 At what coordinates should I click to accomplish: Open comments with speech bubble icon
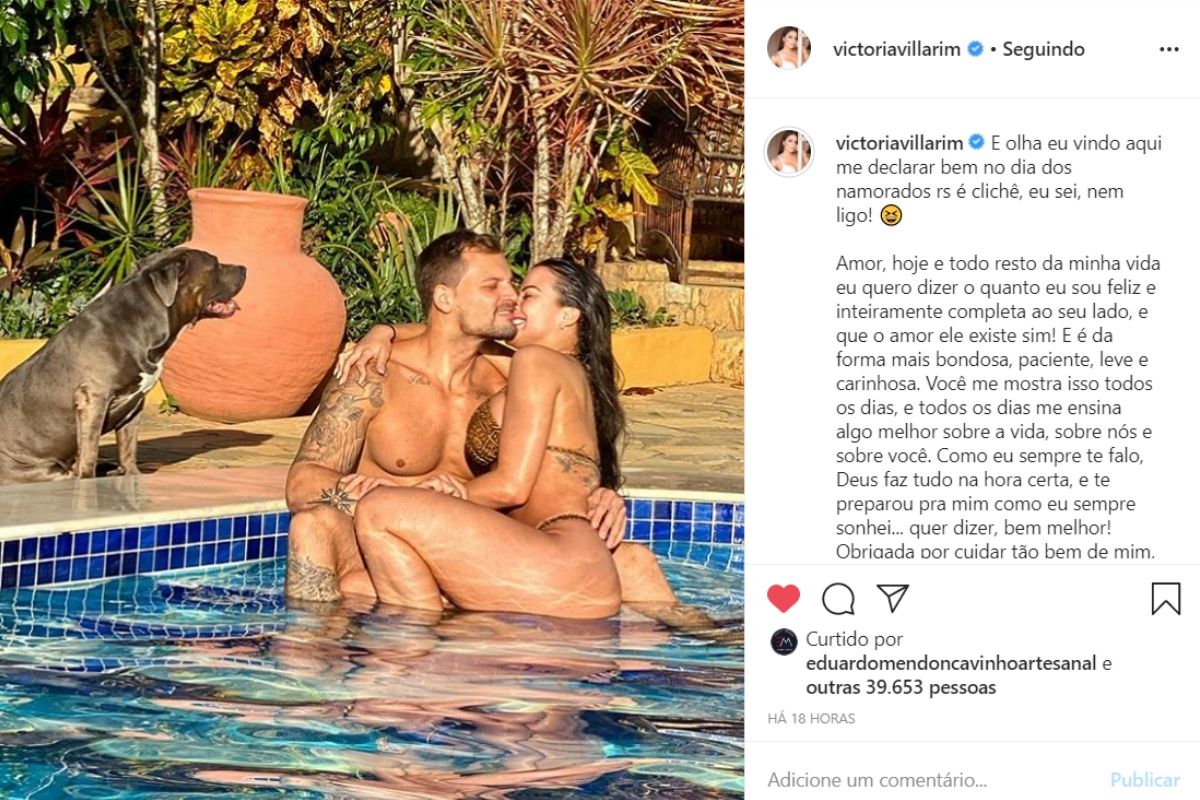pos(838,598)
